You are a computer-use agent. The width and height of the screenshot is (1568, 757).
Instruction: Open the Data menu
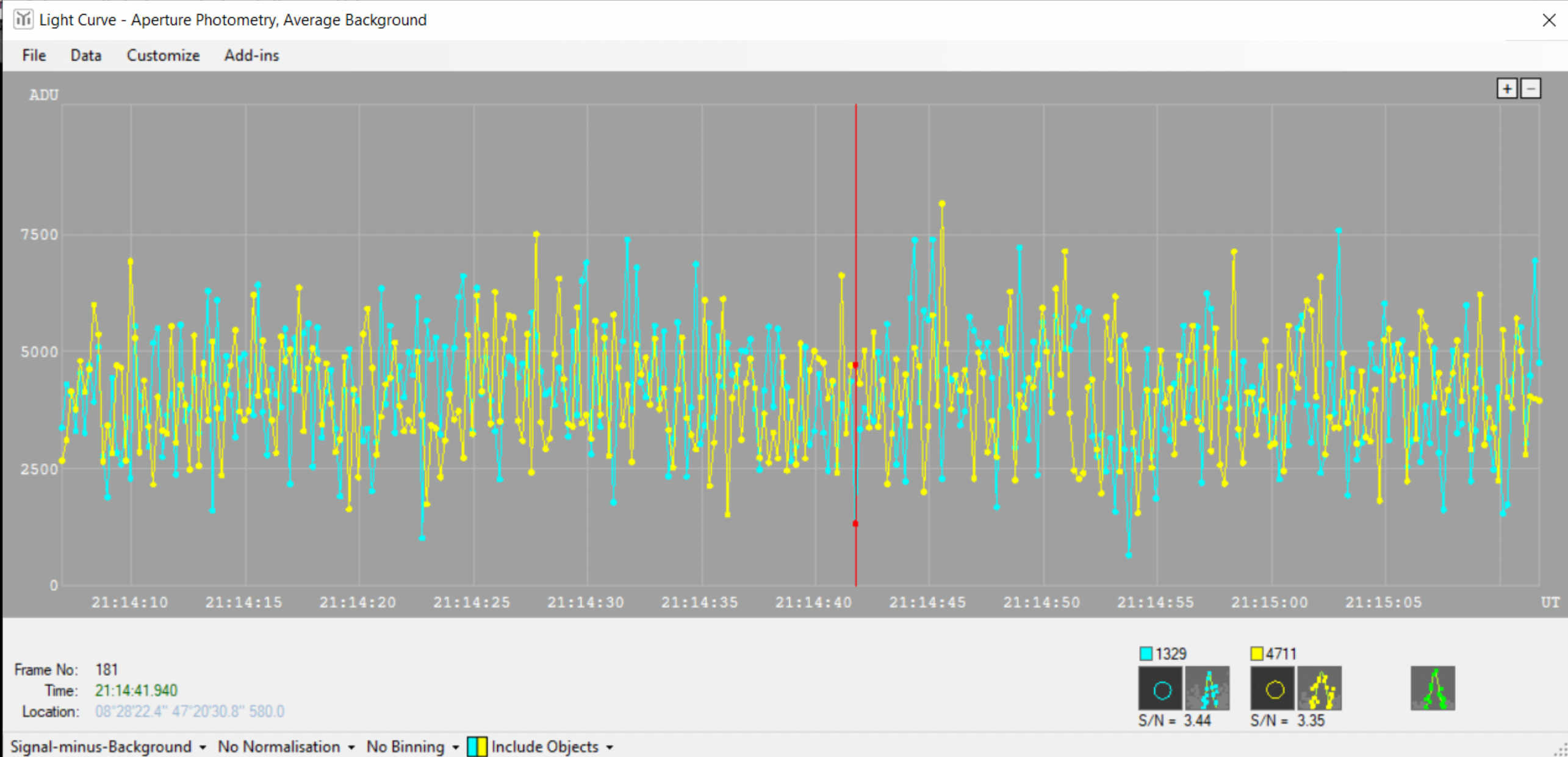[85, 56]
